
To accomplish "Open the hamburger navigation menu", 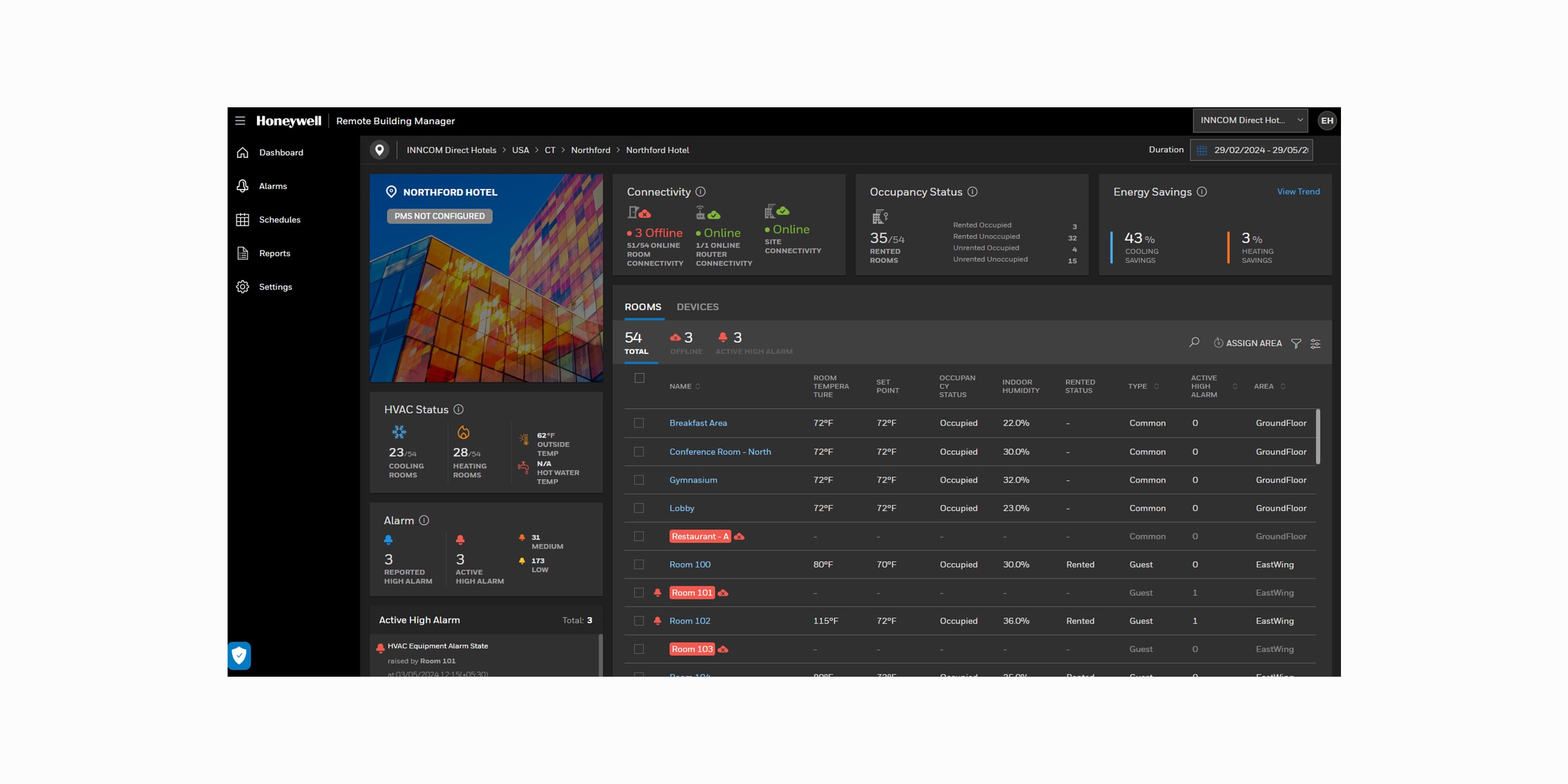I will click(240, 120).
